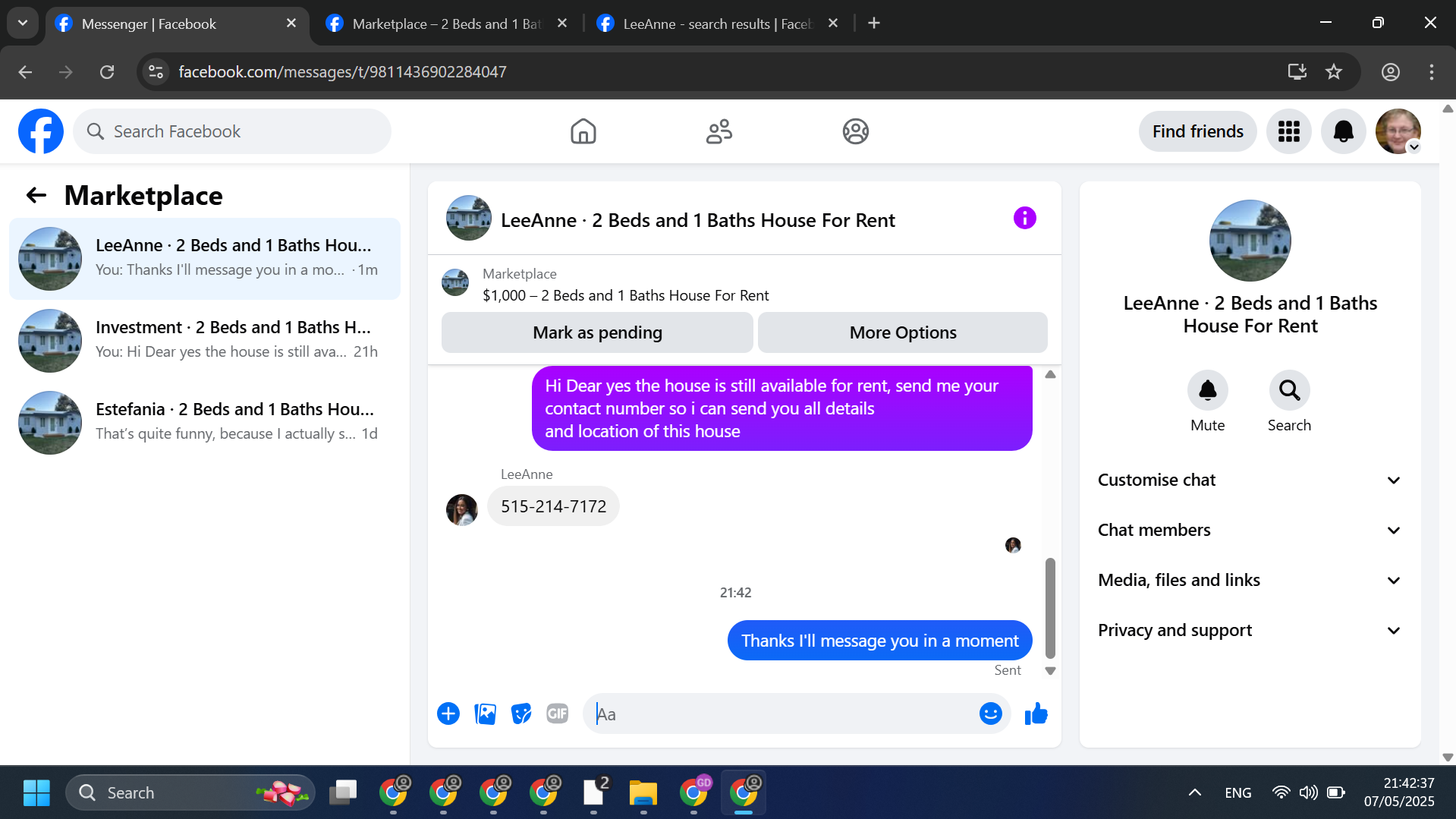
Task: Focus the Search Facebook field
Action: coord(232,131)
